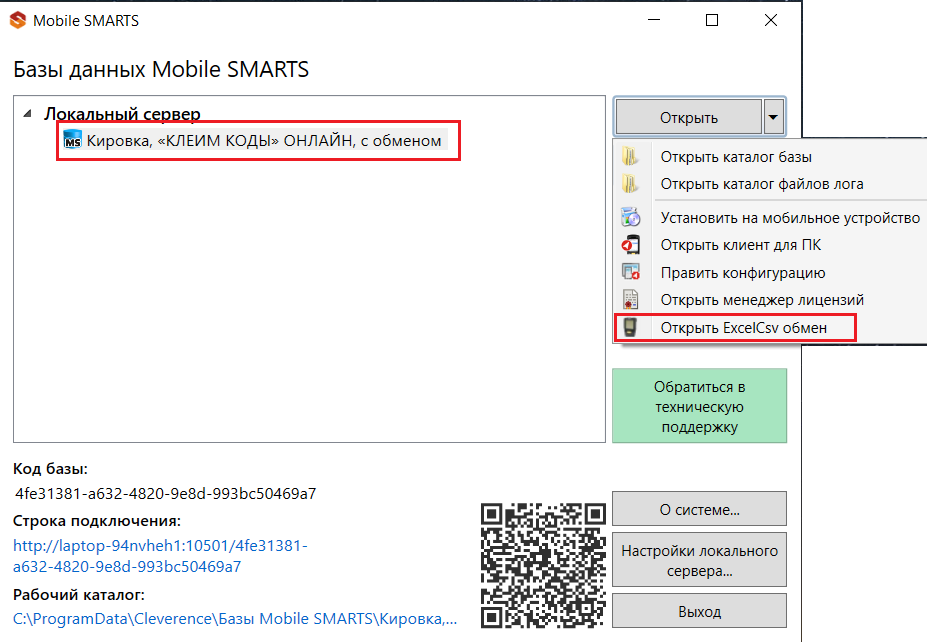Click the Базы данных Mobile SMARTS heading
This screenshot has height=642, width=927.
pos(161,69)
